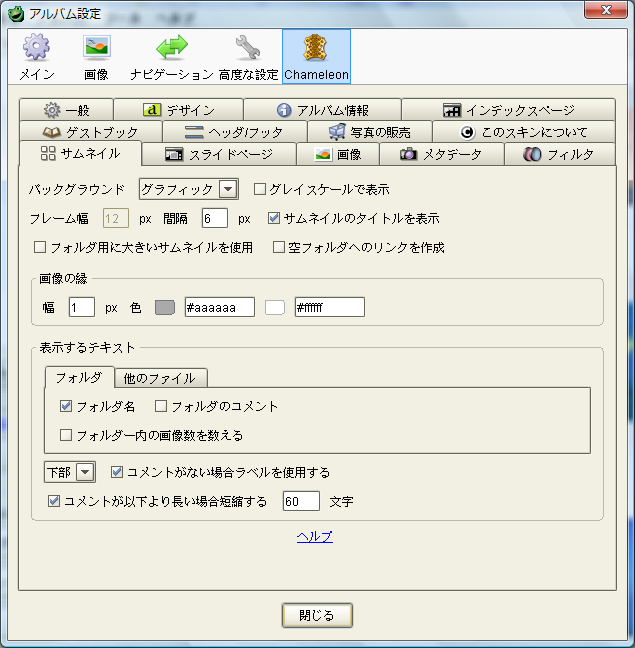The width and height of the screenshot is (635, 648).
Task: Click the frog icon in title bar
Action: (16, 14)
